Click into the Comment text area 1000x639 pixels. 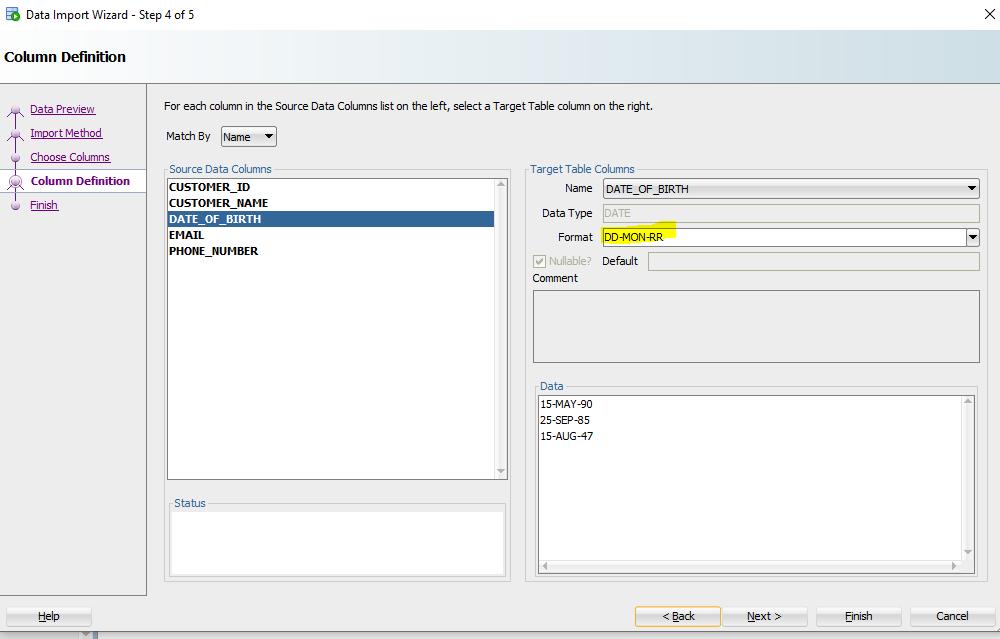point(756,327)
